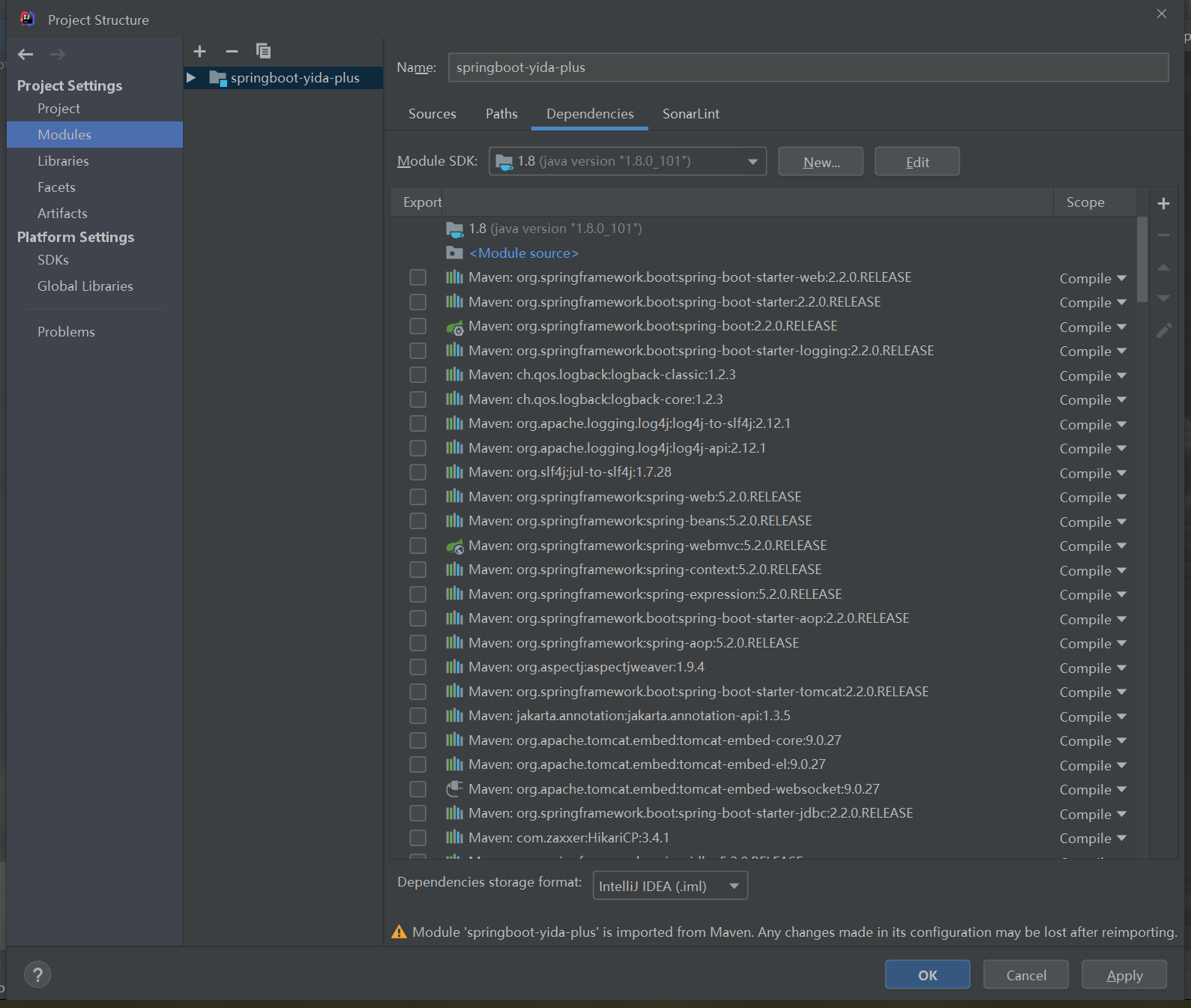1191x1008 pixels.
Task: Tick export for spring-beans:5.2.0.RELEASE
Action: [418, 521]
